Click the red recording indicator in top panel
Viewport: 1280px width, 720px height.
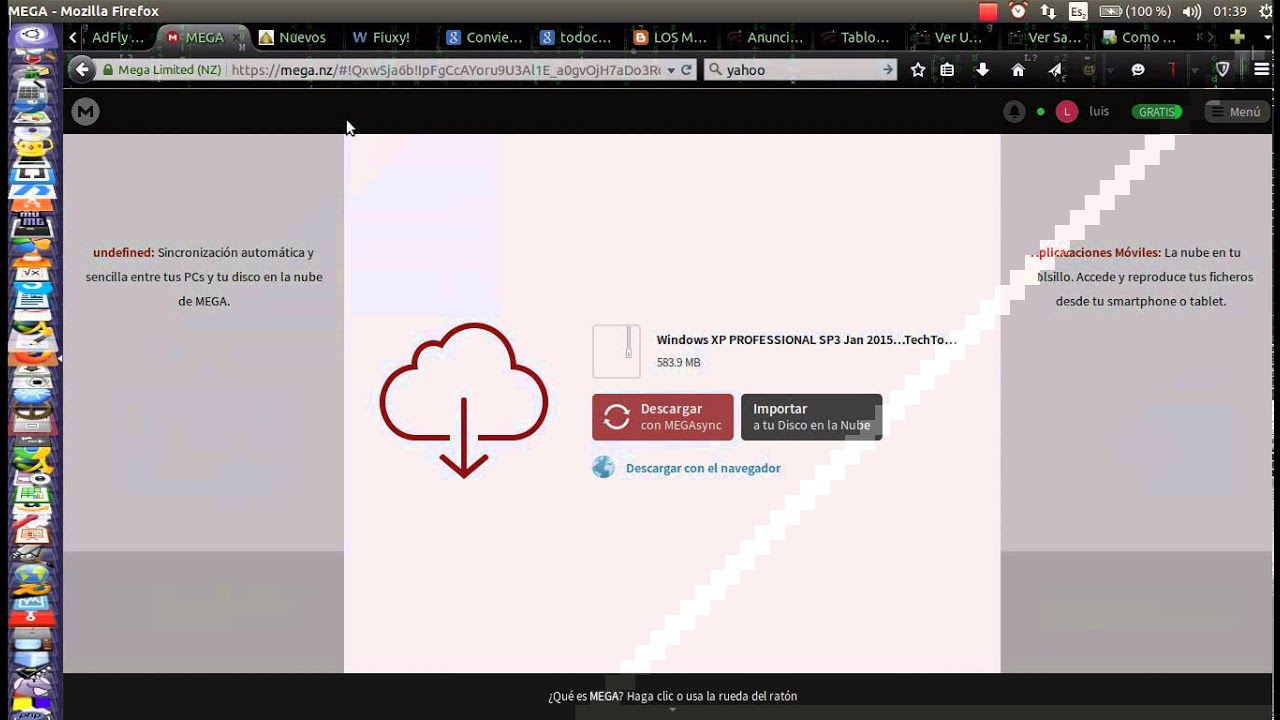[988, 11]
